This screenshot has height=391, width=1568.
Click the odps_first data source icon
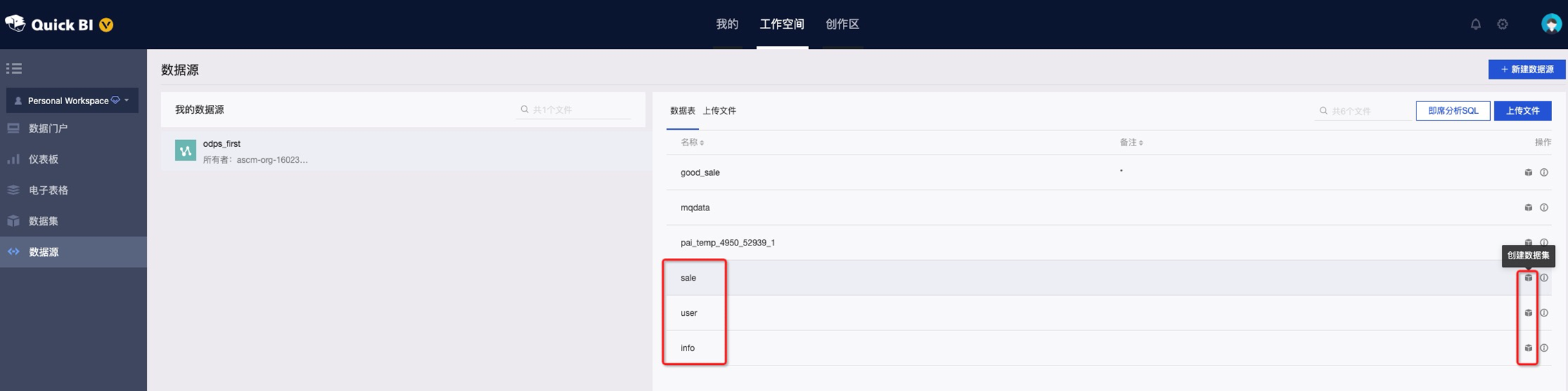185,150
